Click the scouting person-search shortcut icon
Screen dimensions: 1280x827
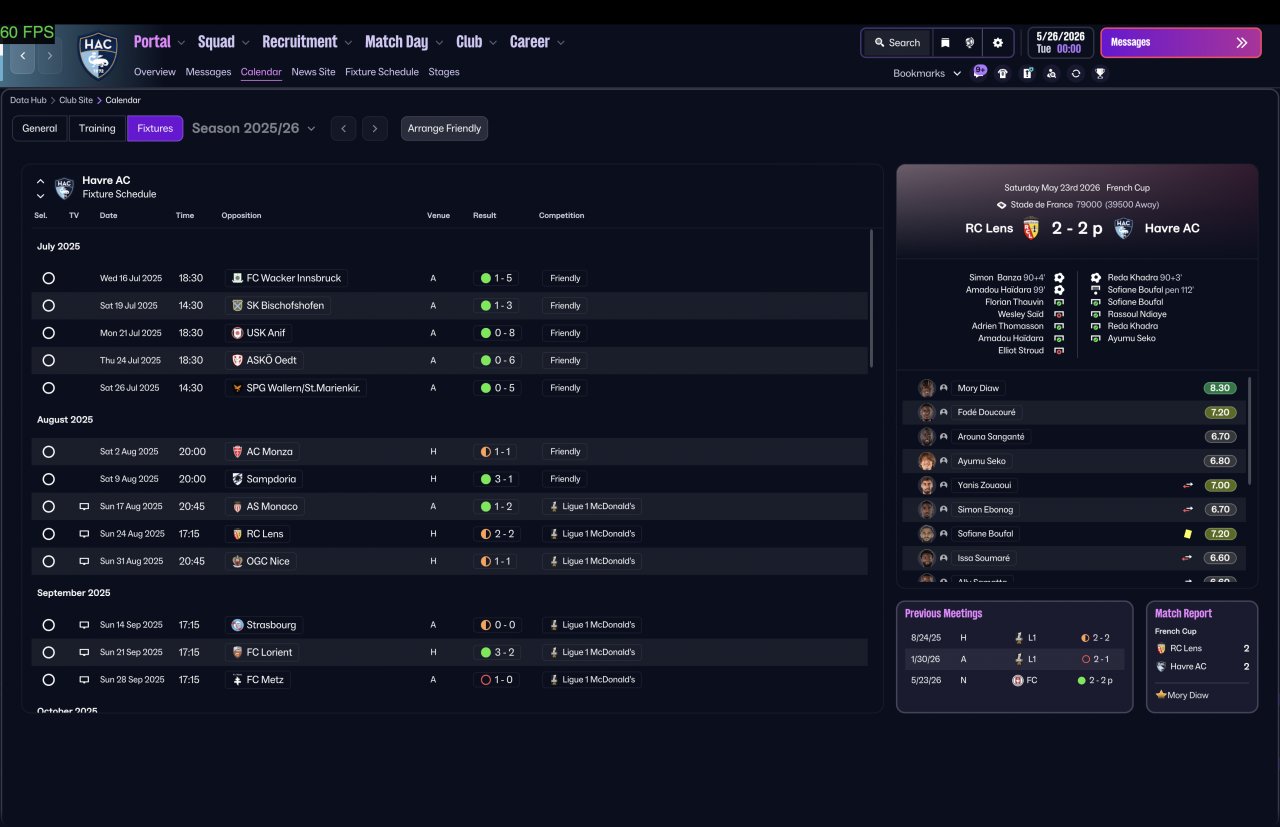1051,73
